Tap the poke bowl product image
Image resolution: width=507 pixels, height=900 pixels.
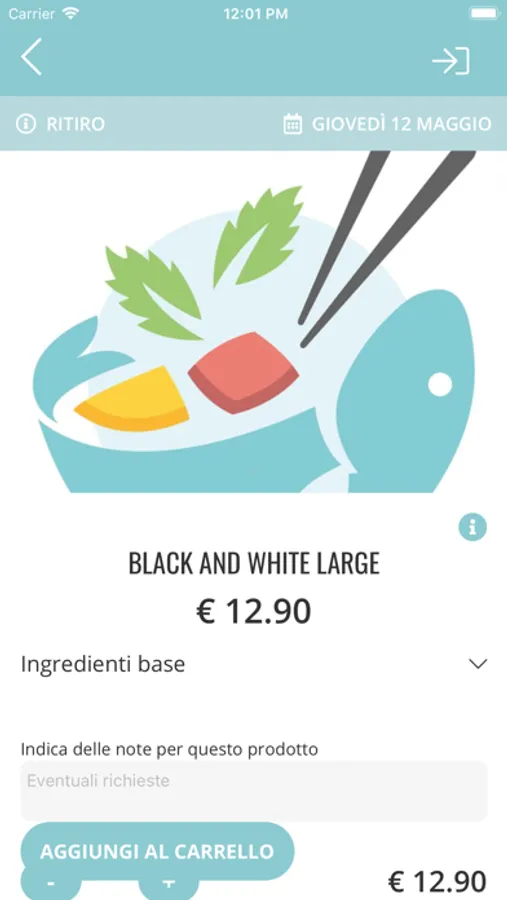[x=253, y=321]
